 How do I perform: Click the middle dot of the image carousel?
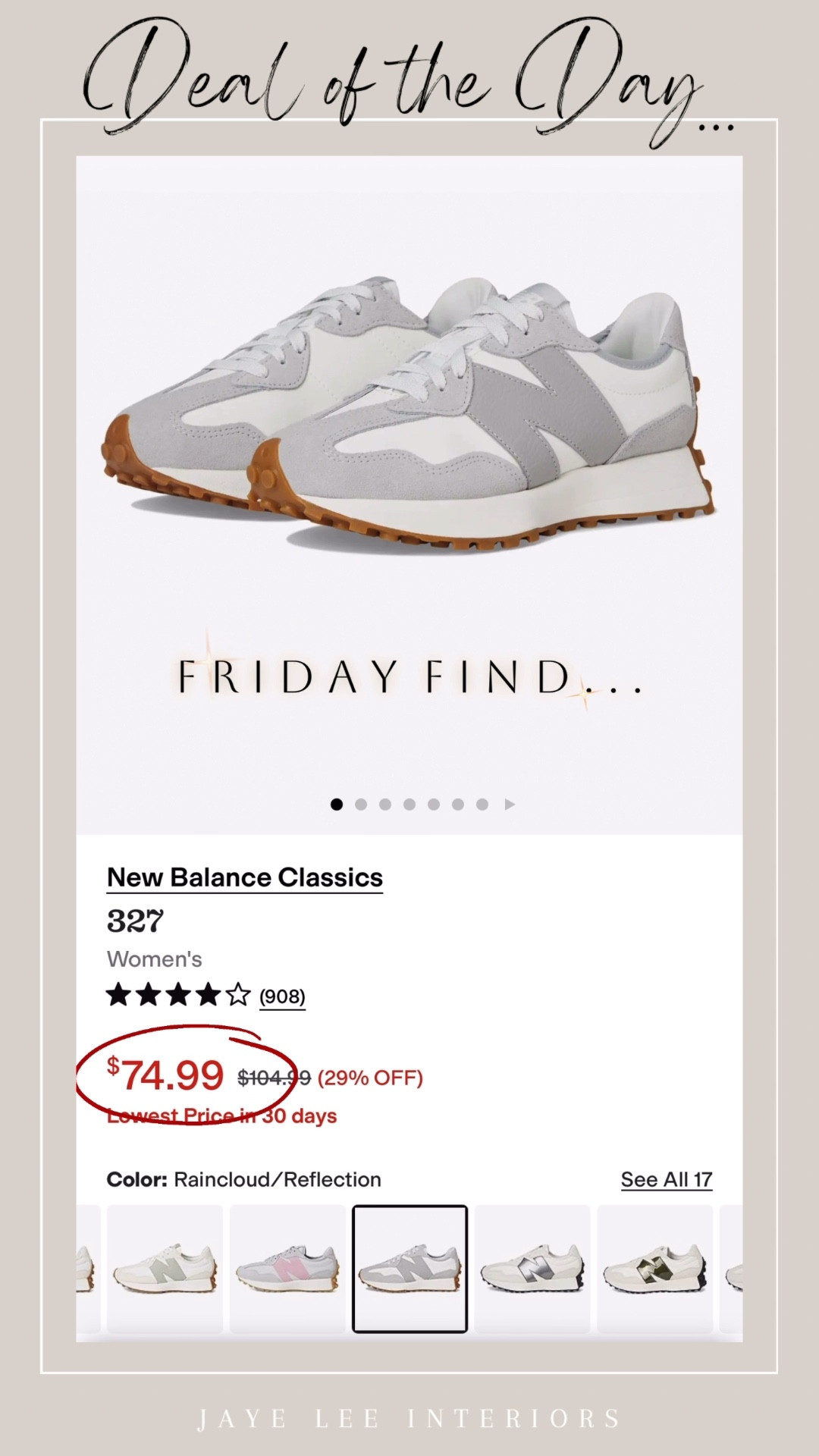[x=409, y=805]
